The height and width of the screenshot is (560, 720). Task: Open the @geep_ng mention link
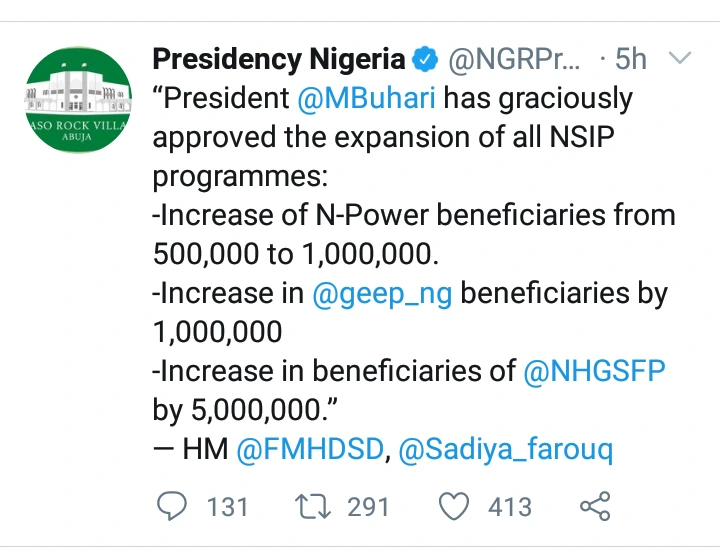[x=382, y=294]
